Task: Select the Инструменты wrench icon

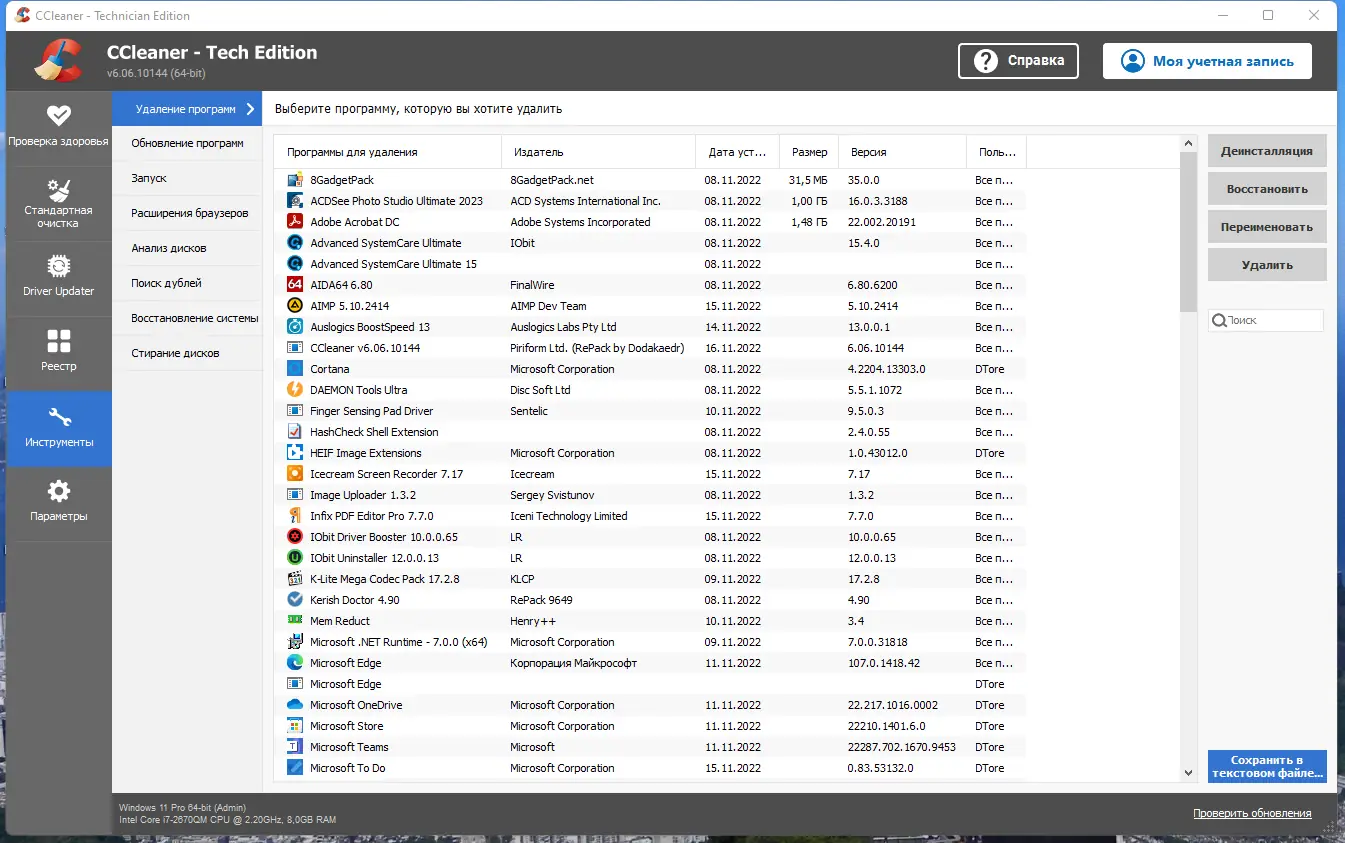Action: click(59, 416)
